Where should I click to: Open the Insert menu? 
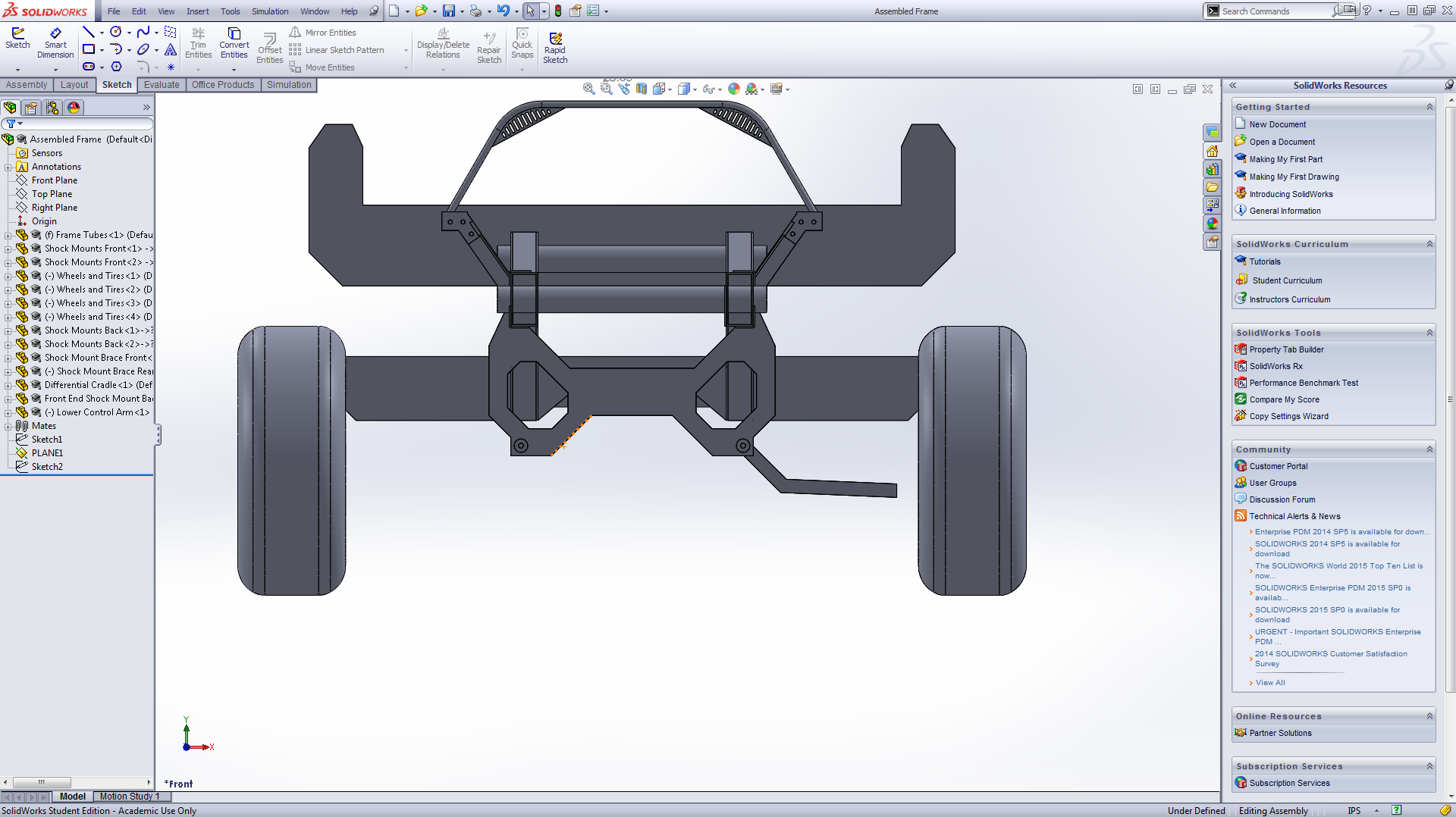coord(197,11)
